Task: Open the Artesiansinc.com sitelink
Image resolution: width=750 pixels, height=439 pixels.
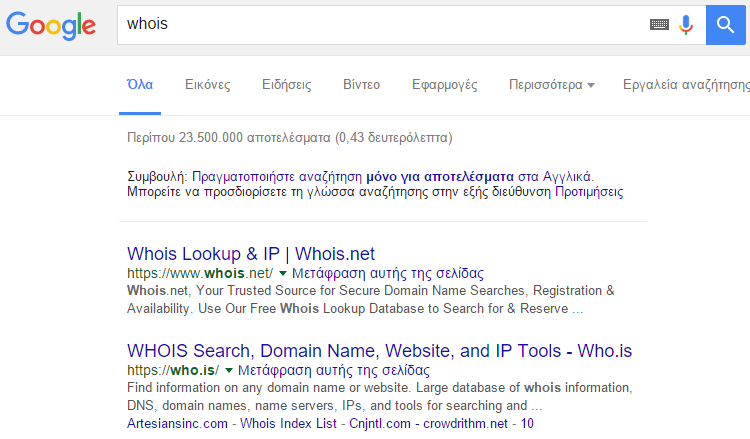Action: click(x=177, y=423)
